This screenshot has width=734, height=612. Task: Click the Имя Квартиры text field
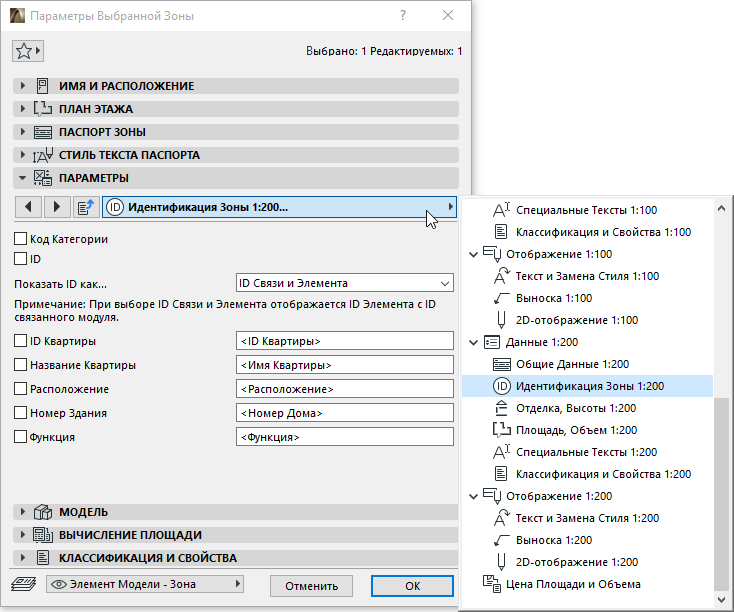[x=345, y=365]
